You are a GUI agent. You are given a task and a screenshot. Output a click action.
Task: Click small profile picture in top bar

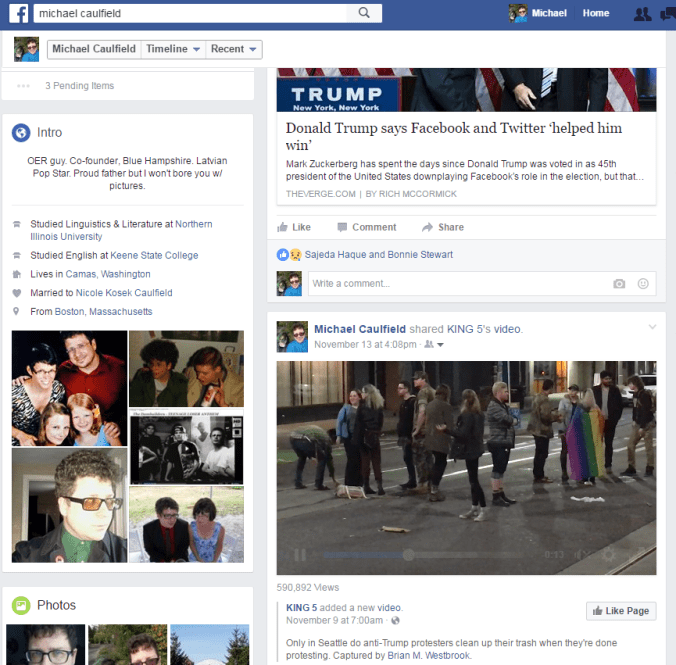coord(517,13)
